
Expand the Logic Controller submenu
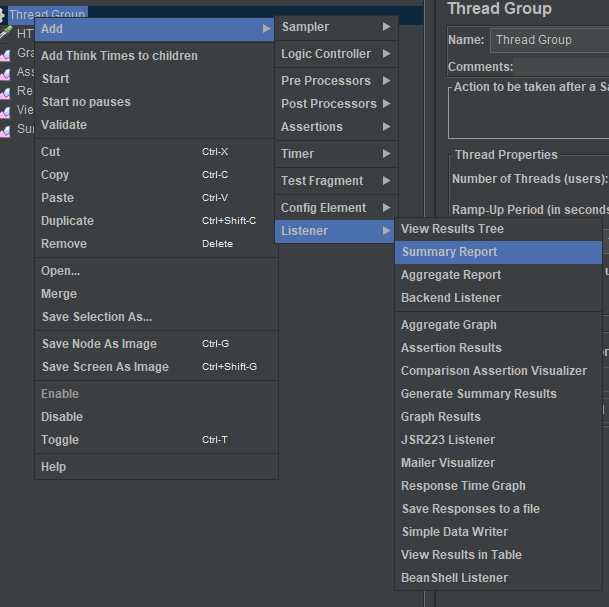(336, 54)
